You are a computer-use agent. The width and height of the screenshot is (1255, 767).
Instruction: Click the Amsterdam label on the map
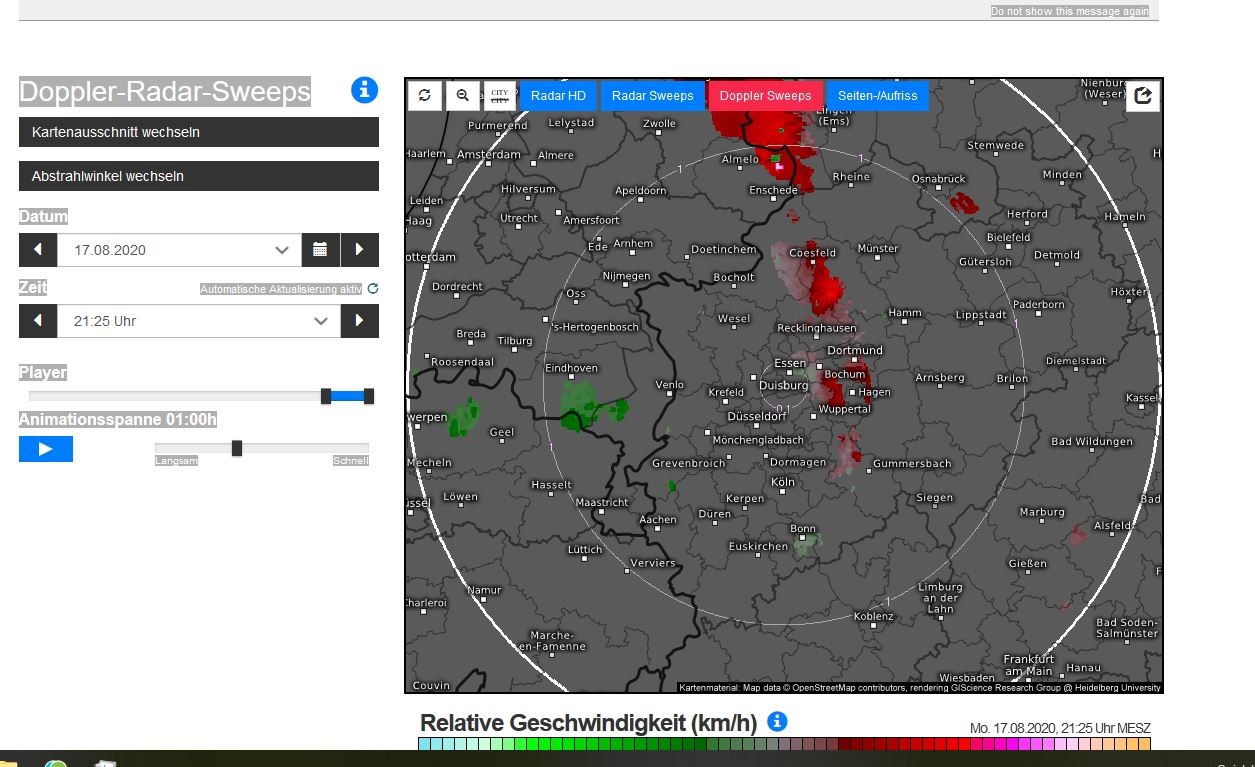[489, 155]
